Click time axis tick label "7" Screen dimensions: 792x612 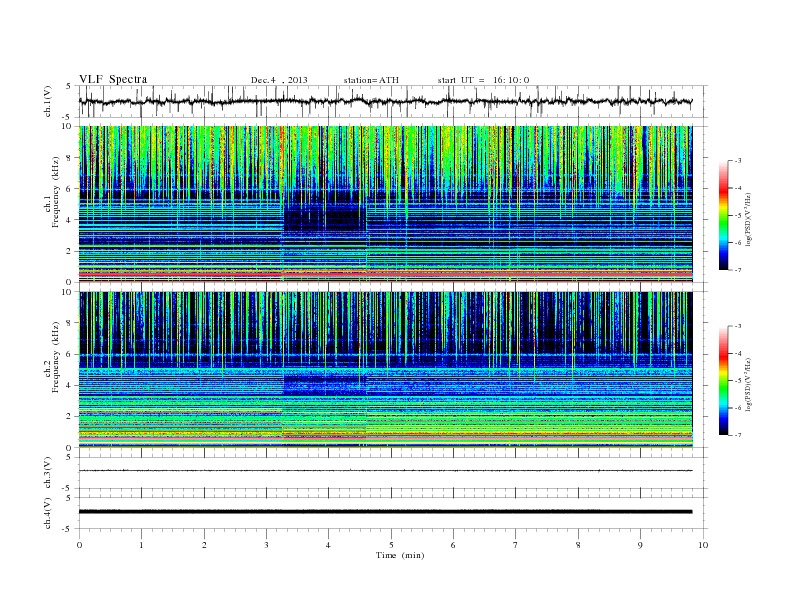[x=516, y=545]
